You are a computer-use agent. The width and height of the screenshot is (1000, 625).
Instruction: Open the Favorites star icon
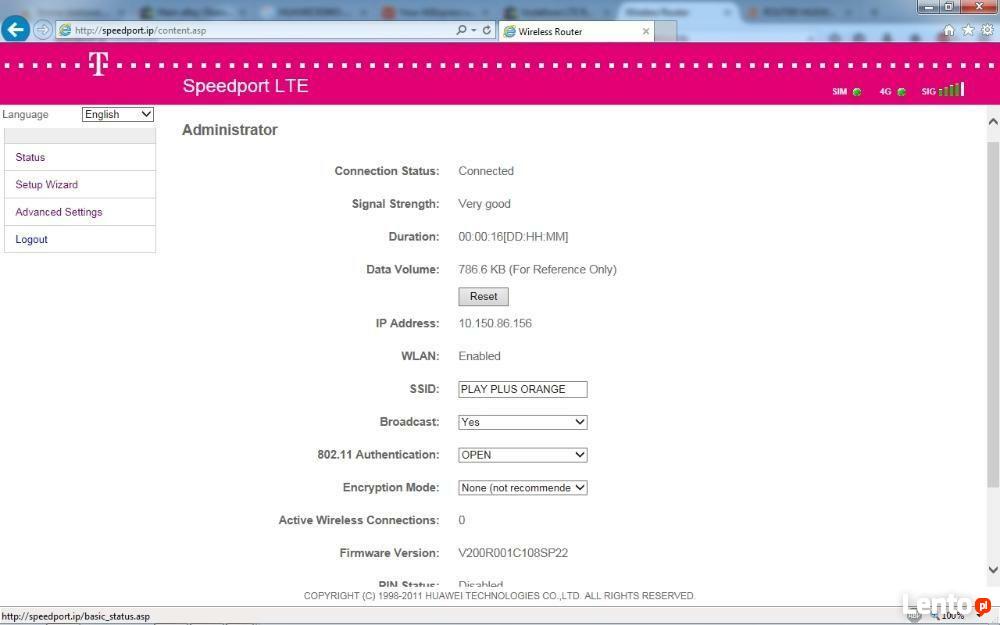(968, 30)
